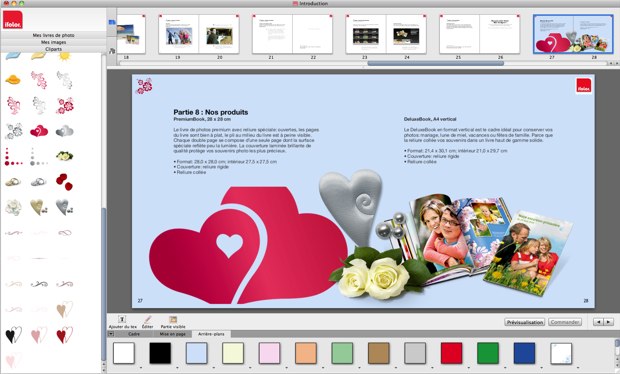620x374 pixels.
Task: Select the Éditer pencil icon
Action: click(148, 319)
